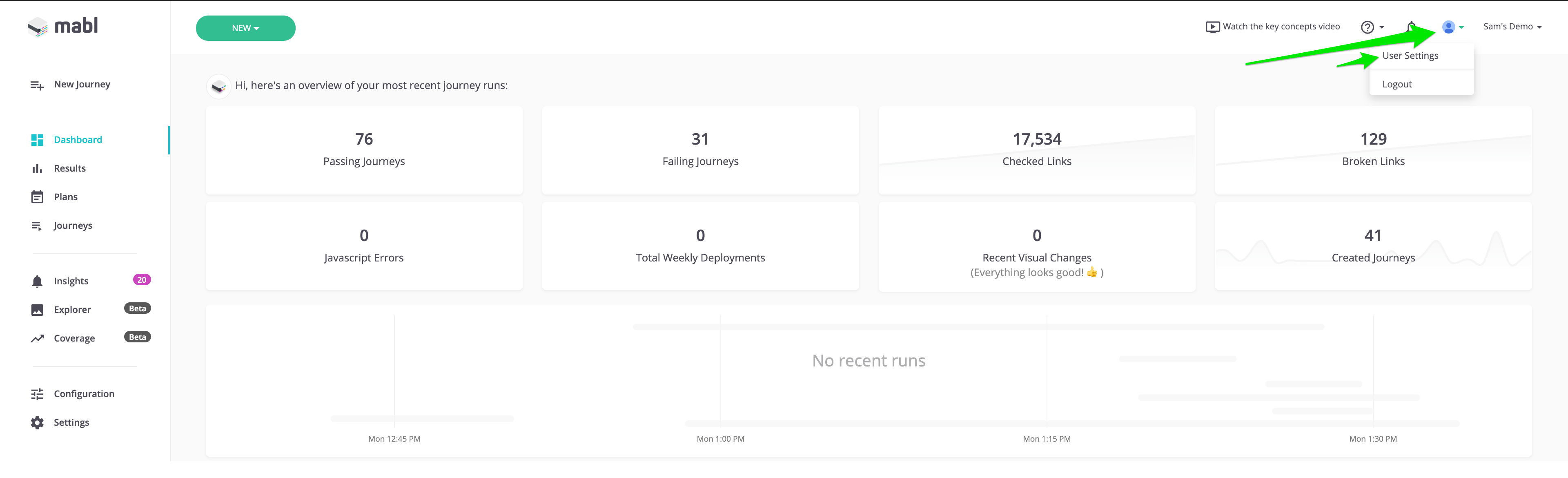Viewport: 1568px width, 478px height.
Task: Open the green NEW dropdown button
Action: 245,28
